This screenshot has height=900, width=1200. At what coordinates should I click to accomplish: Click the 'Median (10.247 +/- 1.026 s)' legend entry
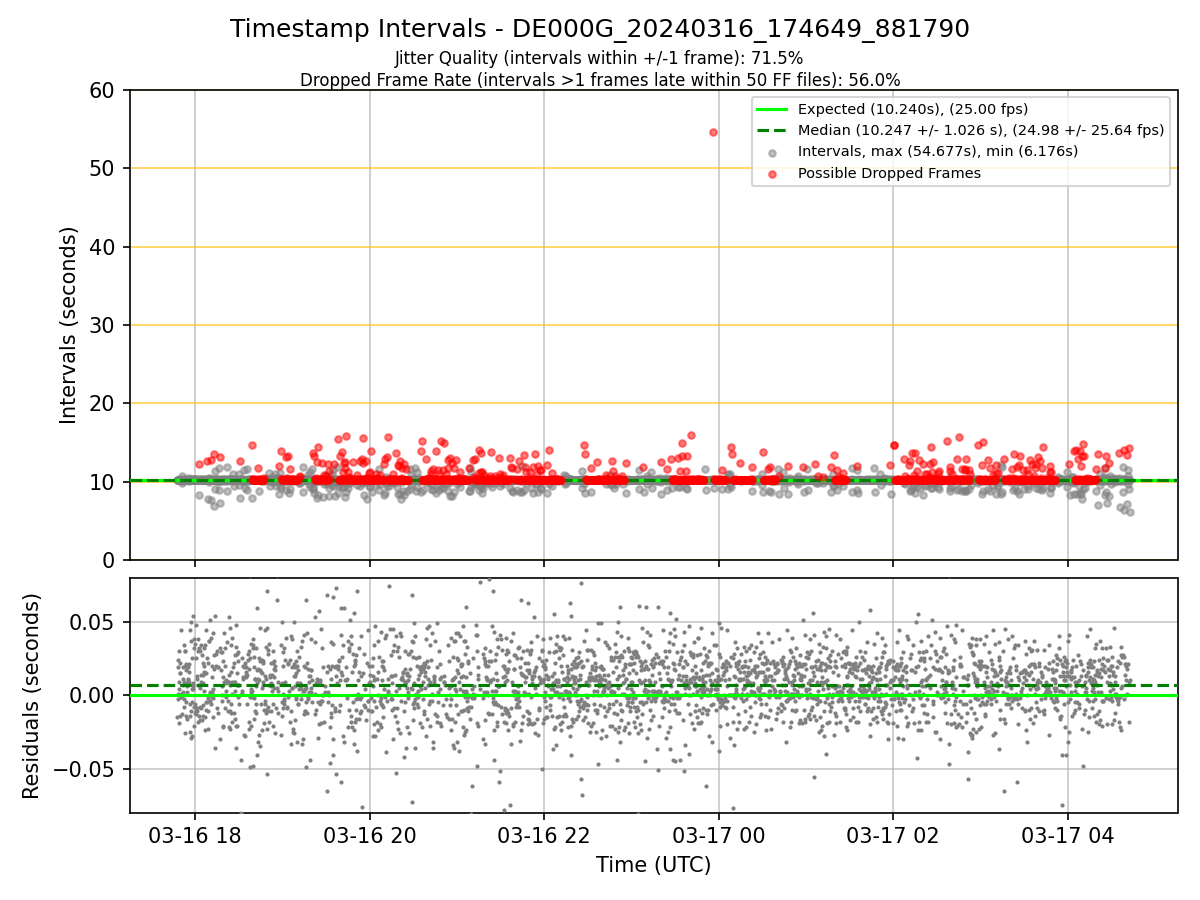[x=981, y=130]
